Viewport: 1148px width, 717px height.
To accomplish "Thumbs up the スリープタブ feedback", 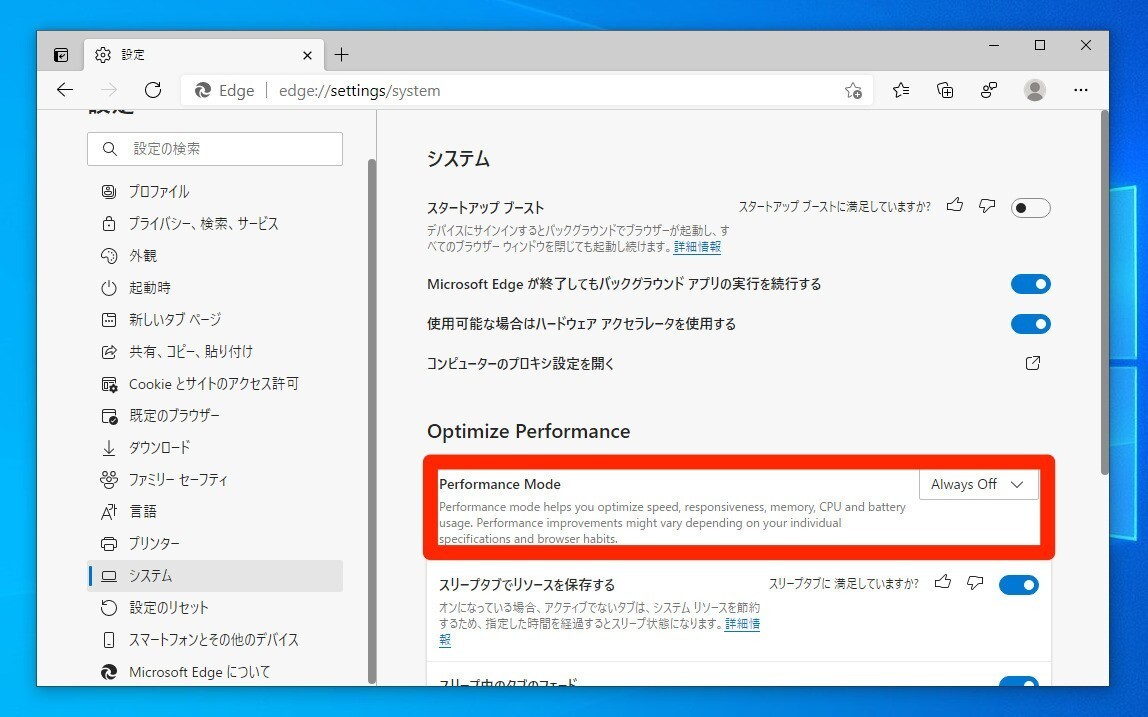I will 943,582.
